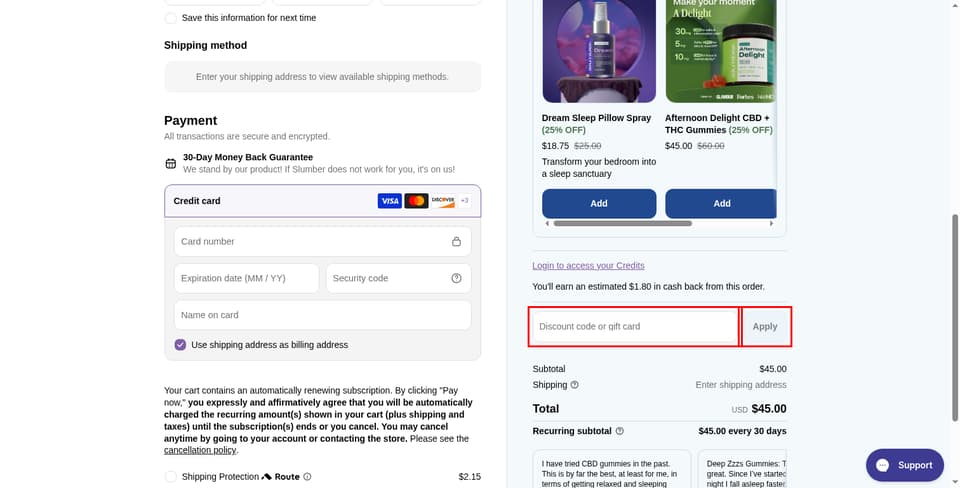The height and width of the screenshot is (488, 960).
Task: Click the Support chat bubble icon
Action: (x=882, y=465)
